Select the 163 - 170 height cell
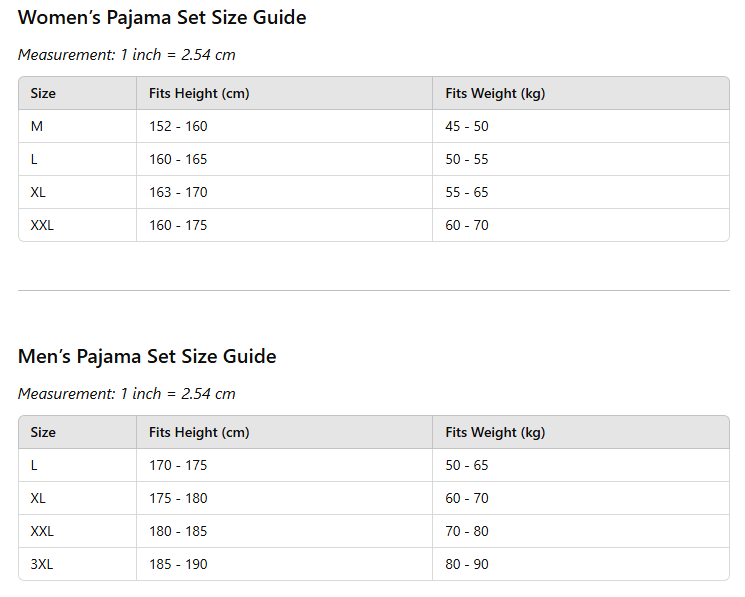Image resolution: width=745 pixels, height=597 pixels. [x=178, y=192]
